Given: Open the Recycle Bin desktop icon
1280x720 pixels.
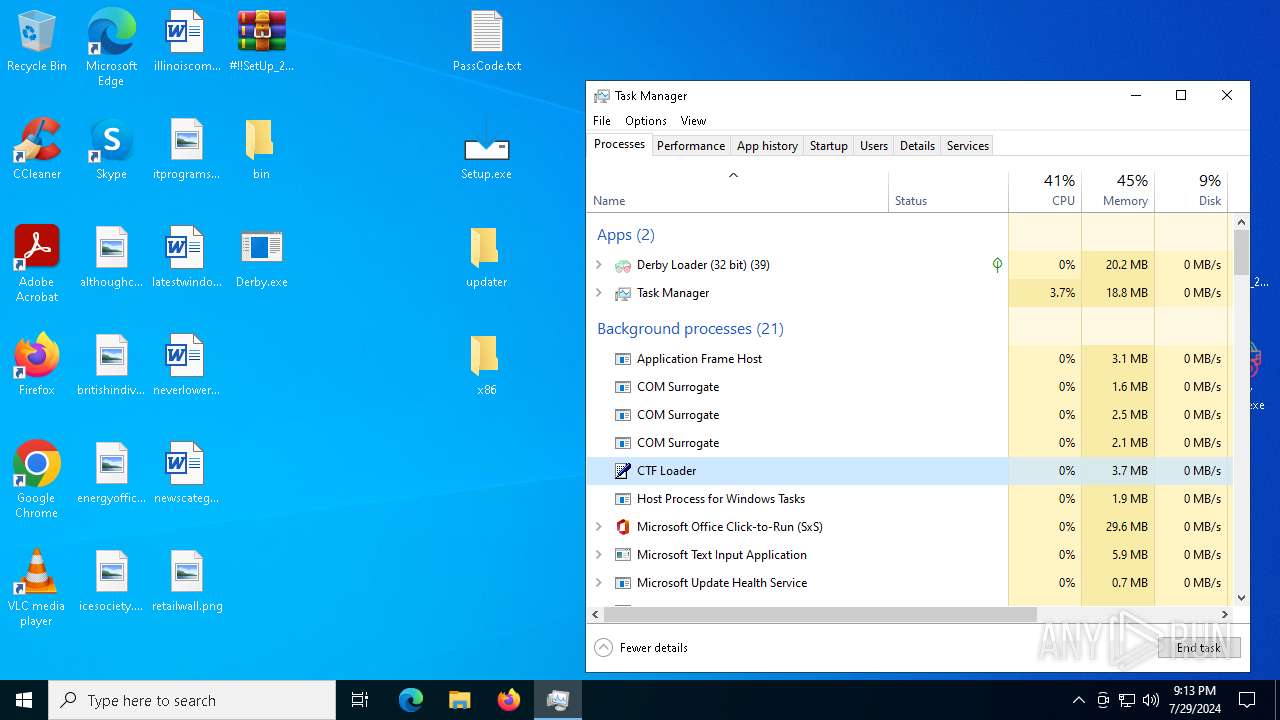Looking at the screenshot, I should [37, 42].
